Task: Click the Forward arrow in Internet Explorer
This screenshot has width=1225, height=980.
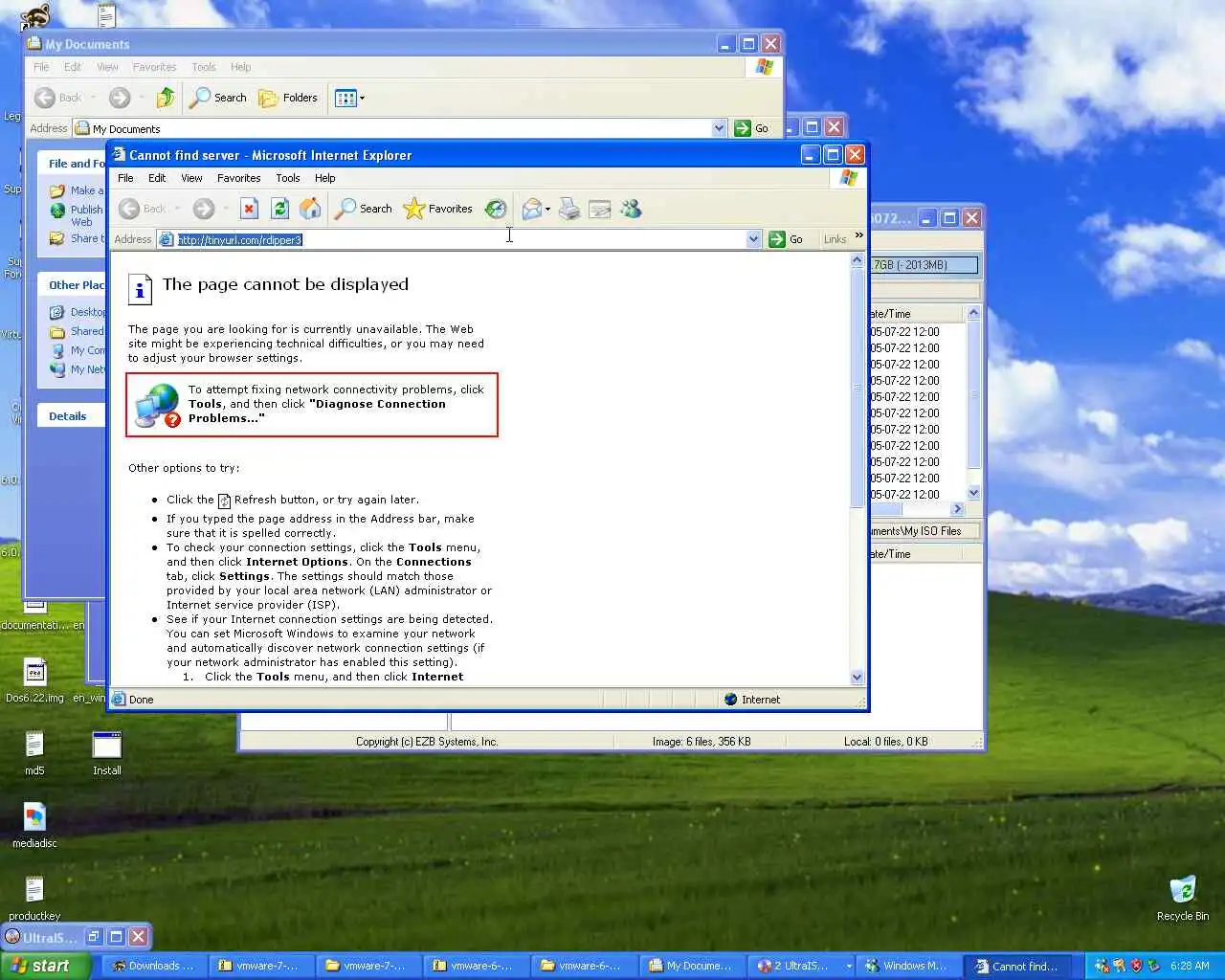Action: 204,209
